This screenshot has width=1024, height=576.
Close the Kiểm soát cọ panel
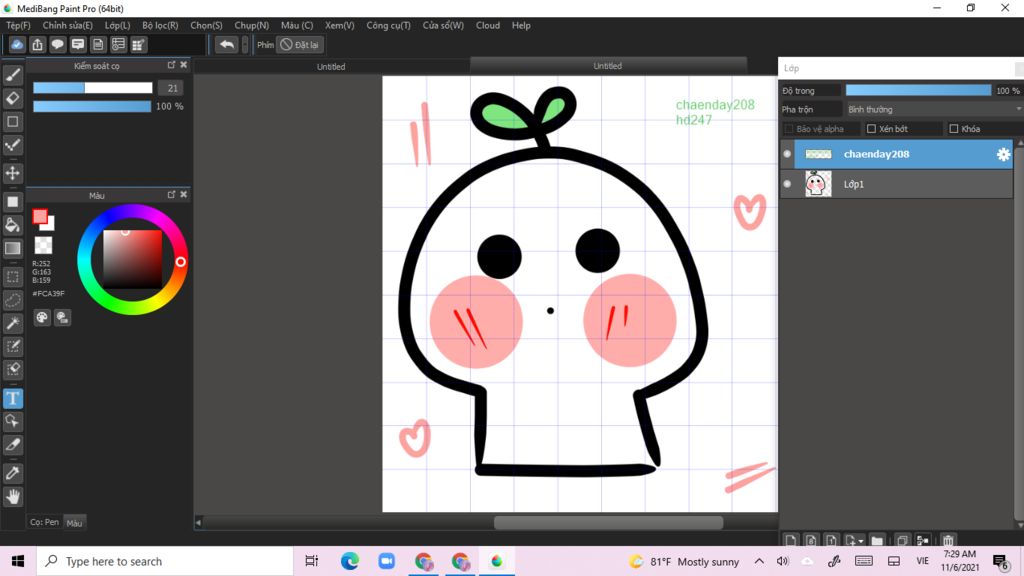pyautogui.click(x=184, y=65)
